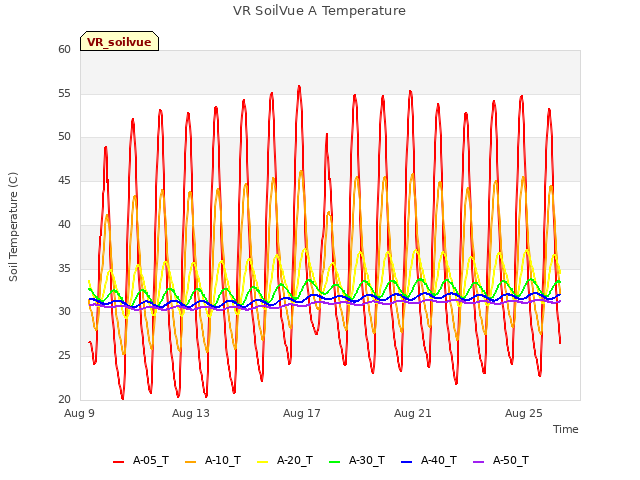
Task: Click the 45 y-axis tick label
Action: [x=64, y=180]
